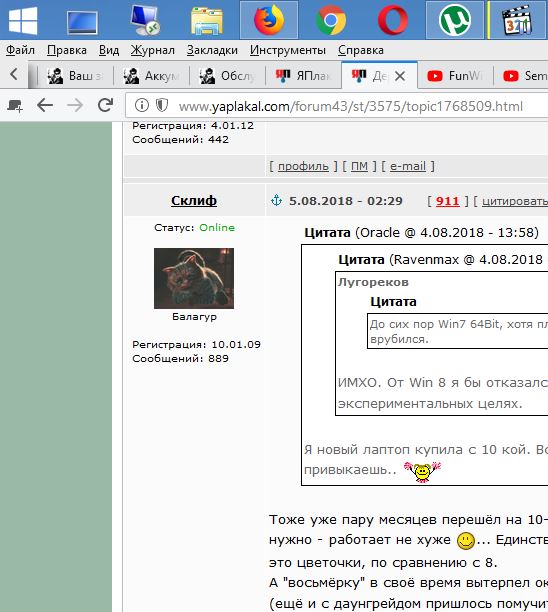Image resolution: width=548 pixels, height=612 pixels.
Task: Open uTorrent from taskbar
Action: pyautogui.click(x=455, y=20)
